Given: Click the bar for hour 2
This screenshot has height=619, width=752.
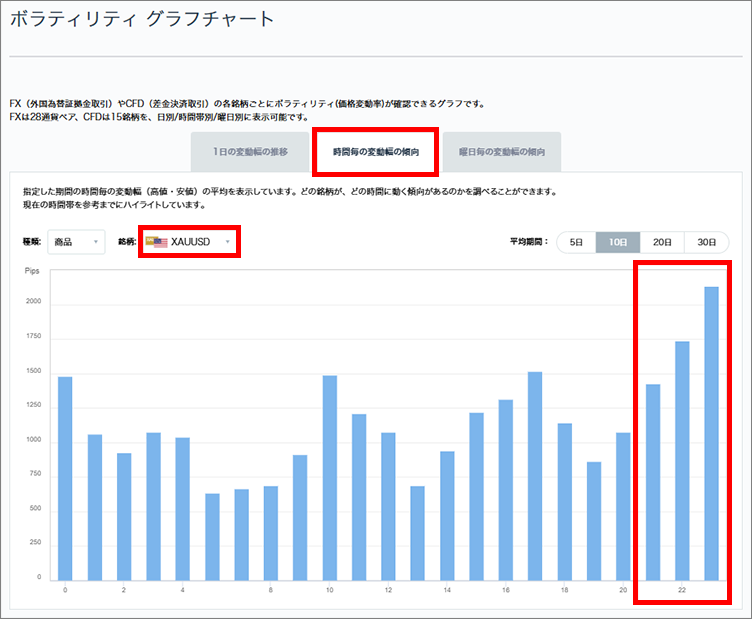Looking at the screenshot, I should [124, 516].
